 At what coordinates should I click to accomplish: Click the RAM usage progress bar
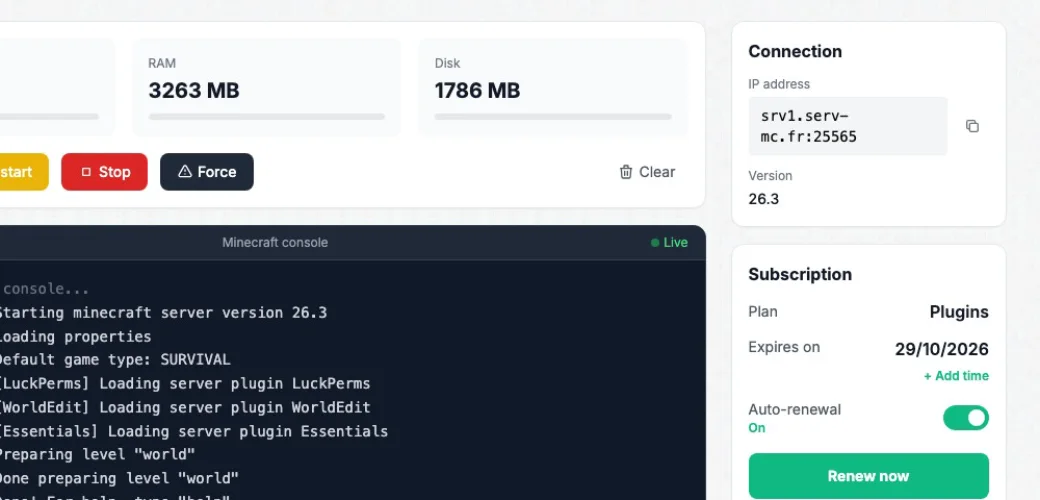[x=267, y=117]
